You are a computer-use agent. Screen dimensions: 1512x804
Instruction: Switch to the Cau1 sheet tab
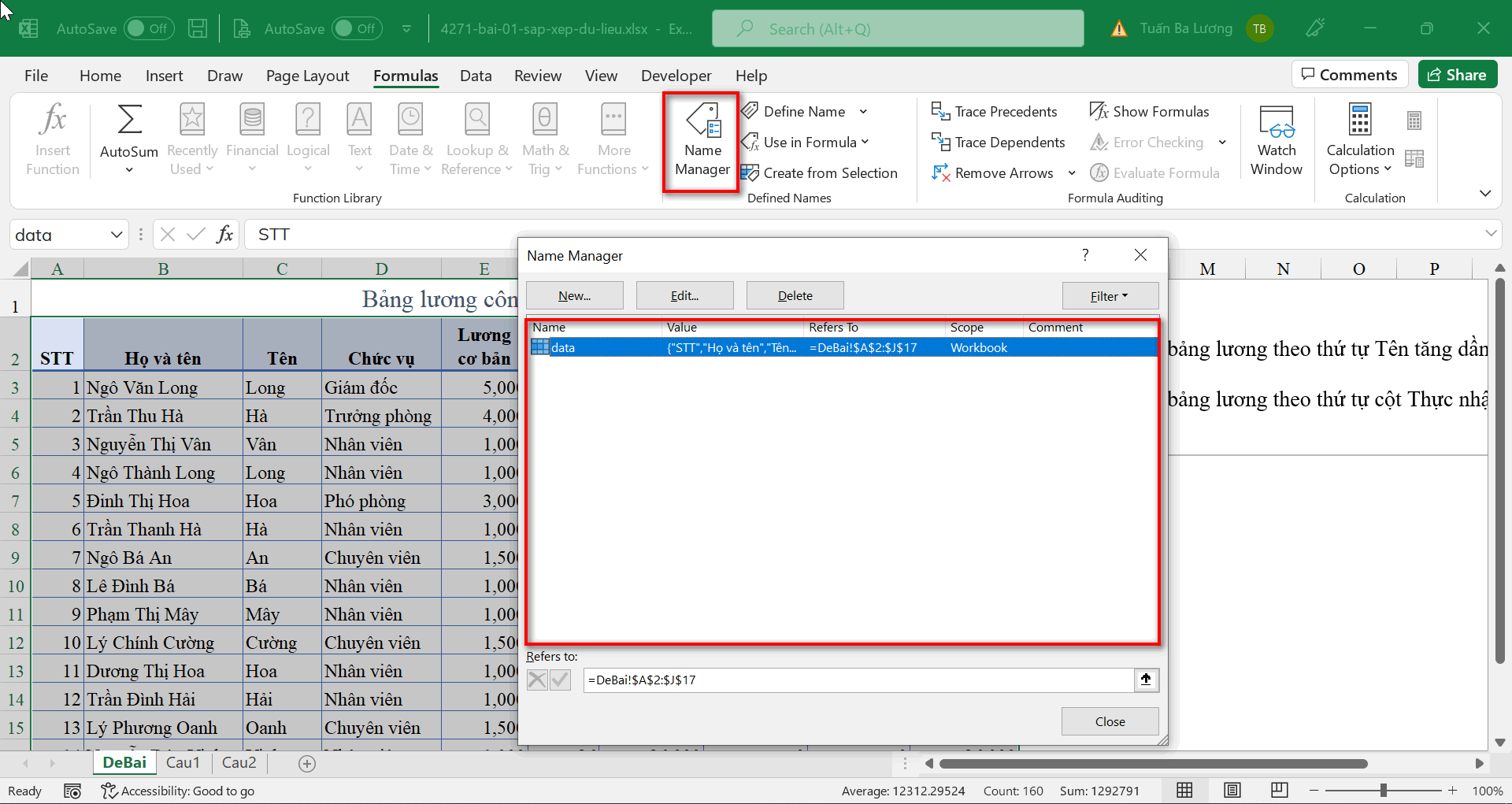[183, 762]
